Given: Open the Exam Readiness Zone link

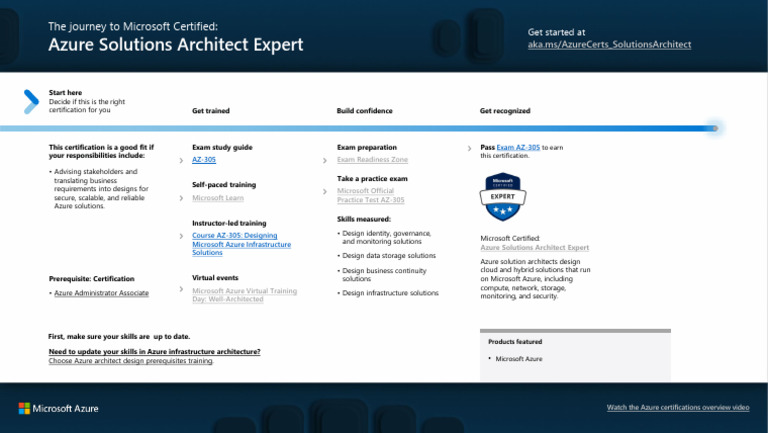Looking at the screenshot, I should pyautogui.click(x=372, y=160).
